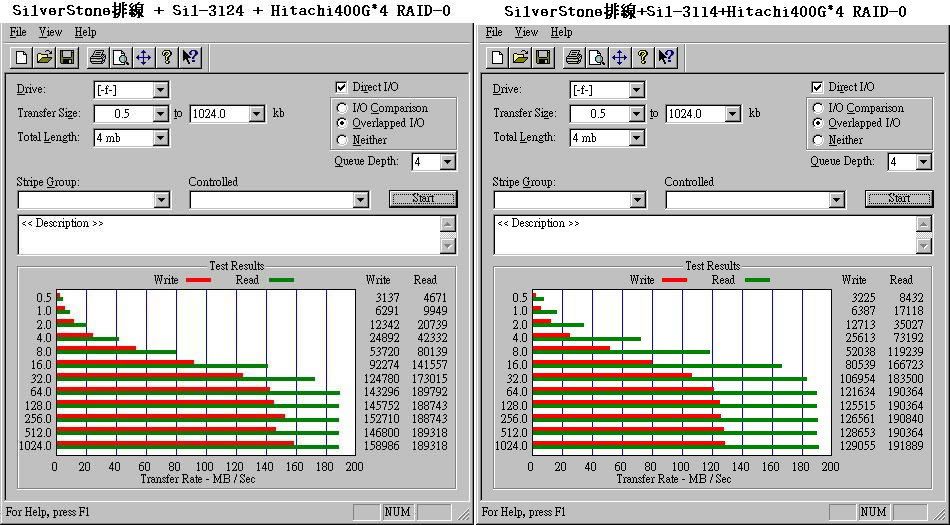Screen dimensions: 950x525
Task: Toggle Direct I/O checkbox in left window
Action: click(x=341, y=87)
